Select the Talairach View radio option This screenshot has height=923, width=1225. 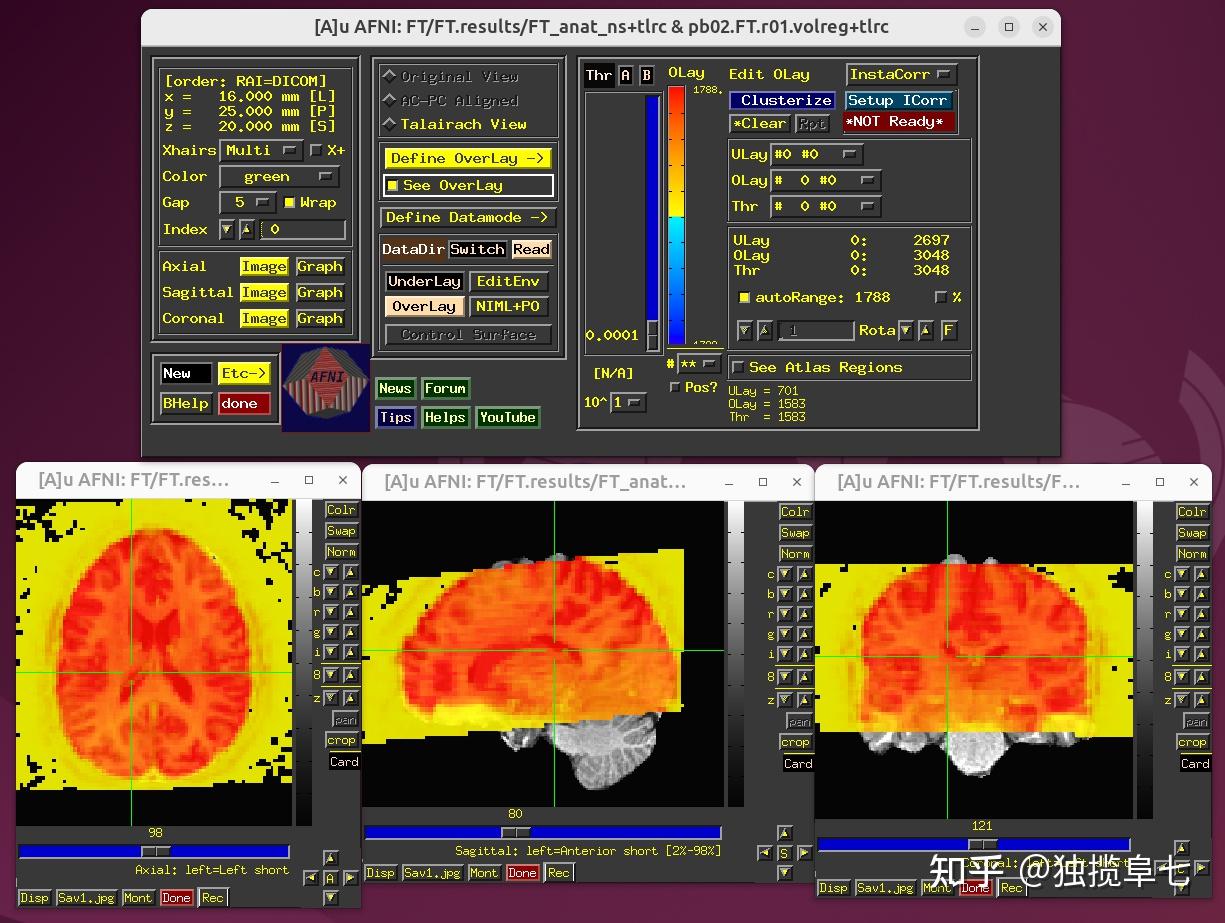[390, 124]
